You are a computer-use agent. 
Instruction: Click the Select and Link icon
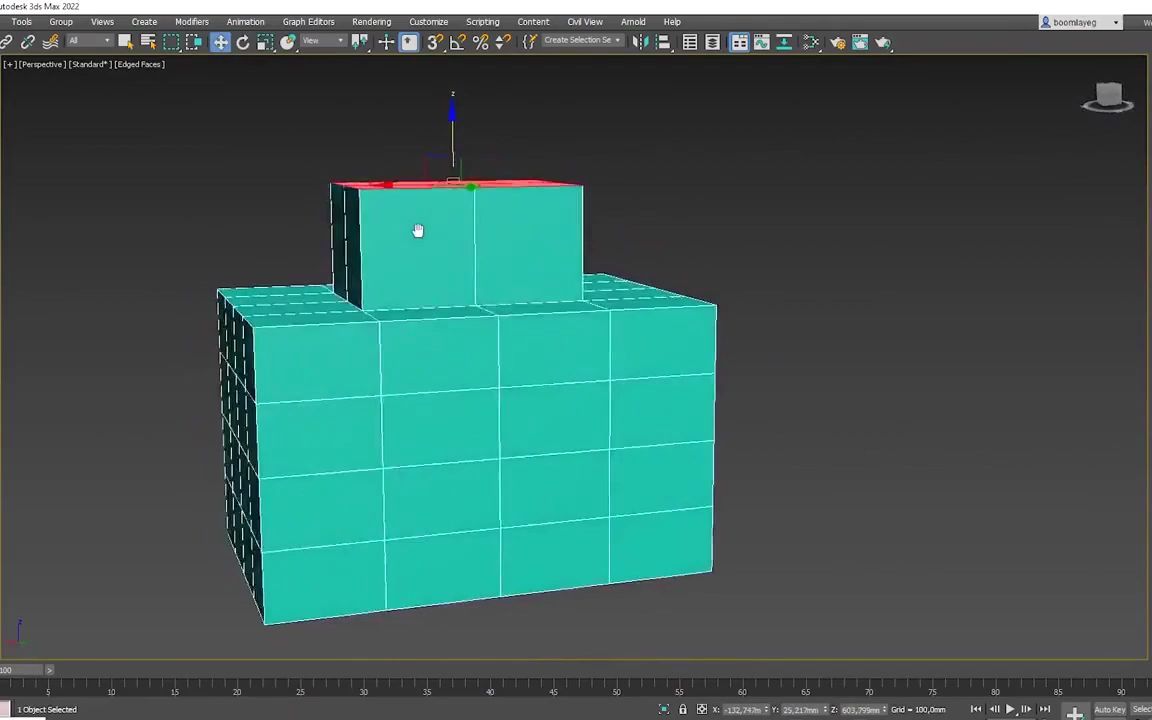[x=6, y=41]
